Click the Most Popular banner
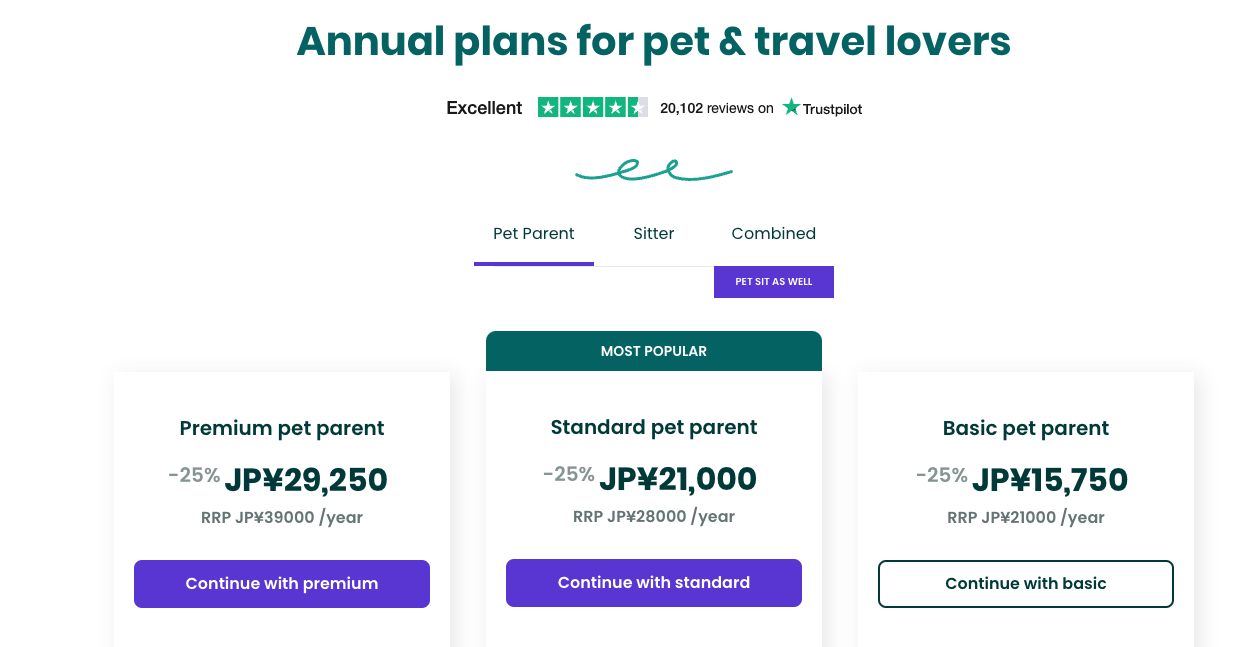This screenshot has height=647, width=1240. pyautogui.click(x=654, y=351)
